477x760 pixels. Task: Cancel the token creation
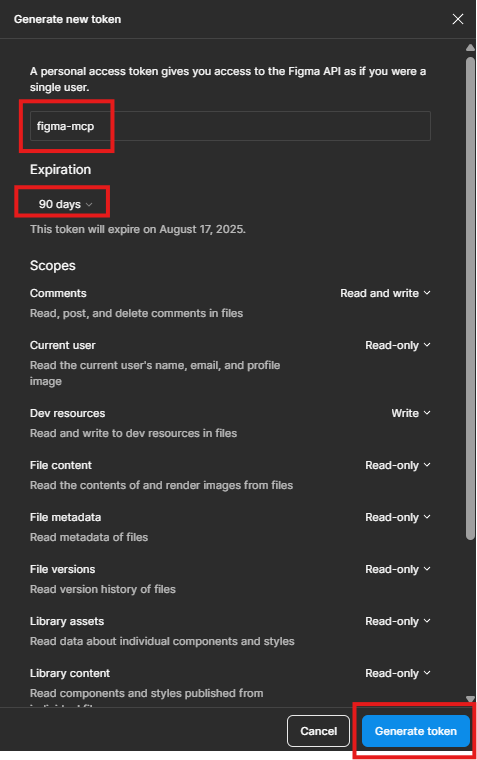point(318,731)
